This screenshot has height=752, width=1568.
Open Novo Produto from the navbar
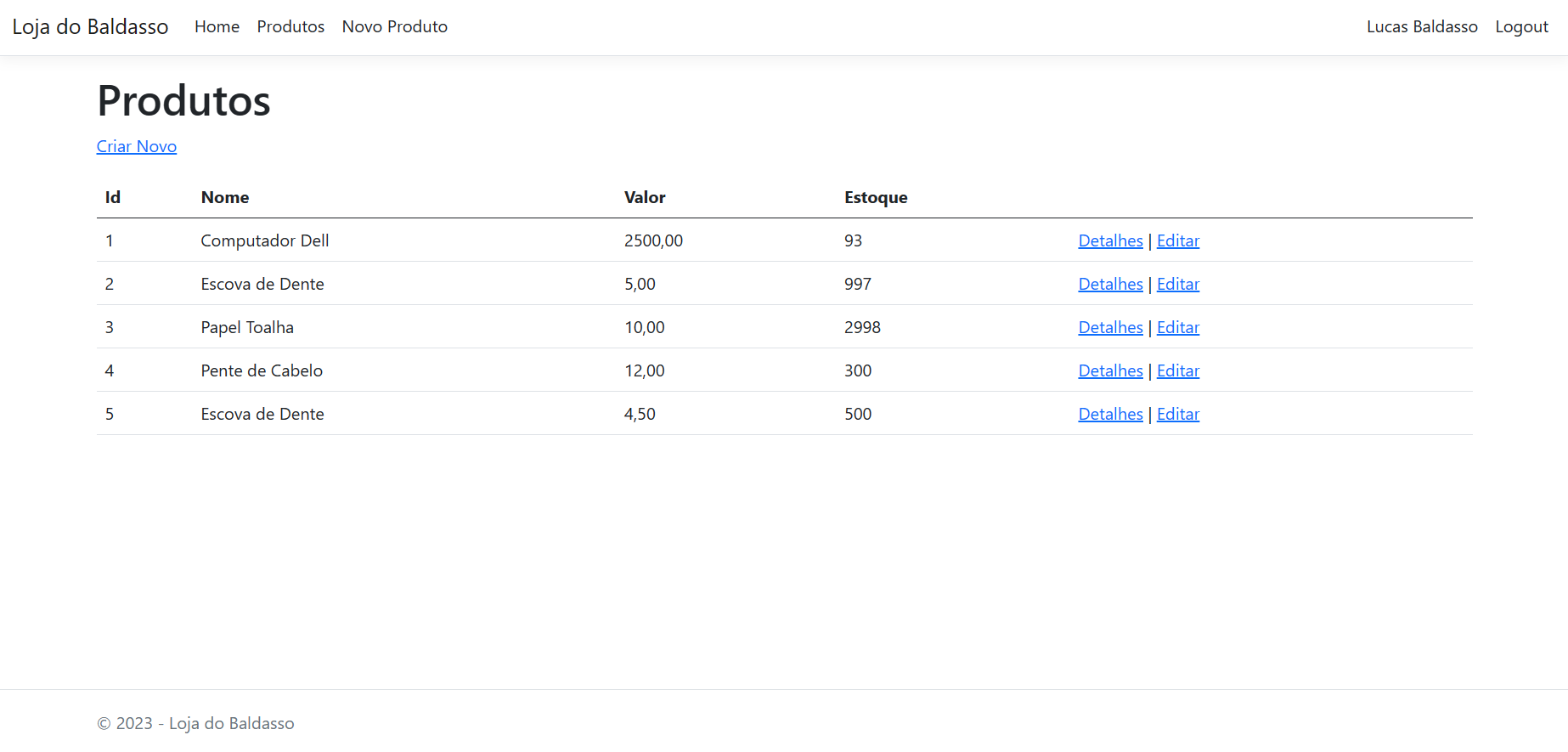point(394,27)
